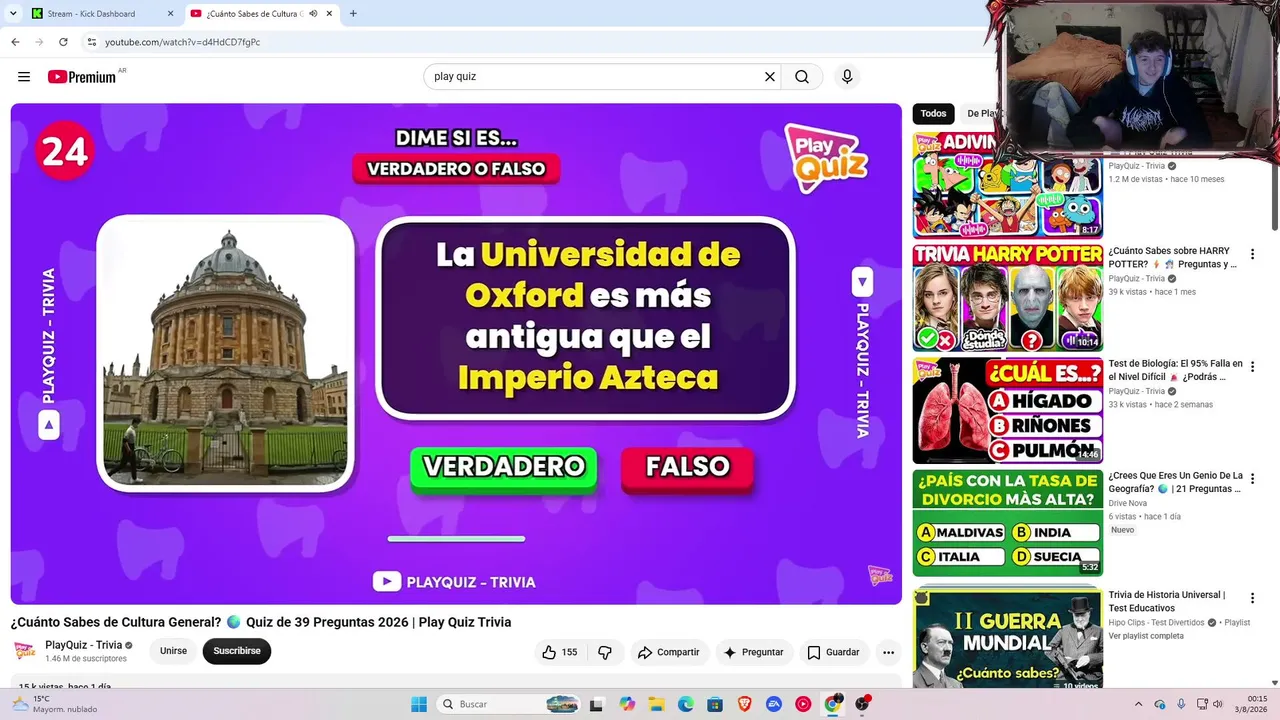
Task: Open the EA app from the taskbar
Action: pyautogui.click(x=773, y=704)
